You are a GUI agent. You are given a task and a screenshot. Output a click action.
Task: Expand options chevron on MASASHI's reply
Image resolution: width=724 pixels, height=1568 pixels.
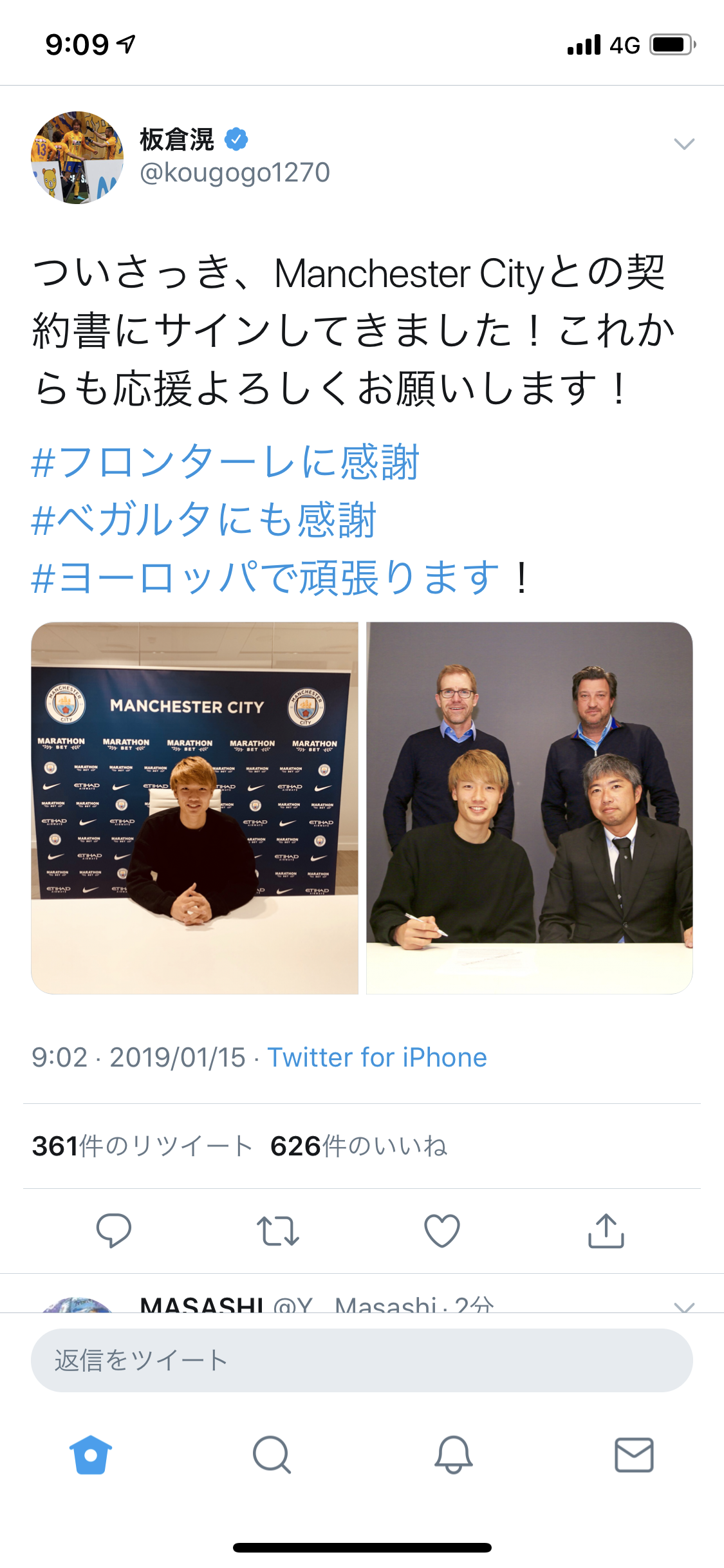point(683,1307)
